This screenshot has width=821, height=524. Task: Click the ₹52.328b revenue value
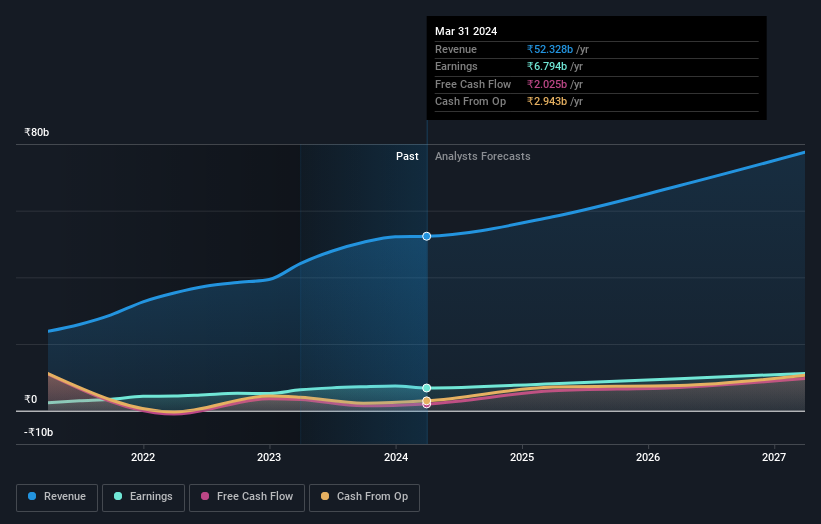[x=550, y=49]
